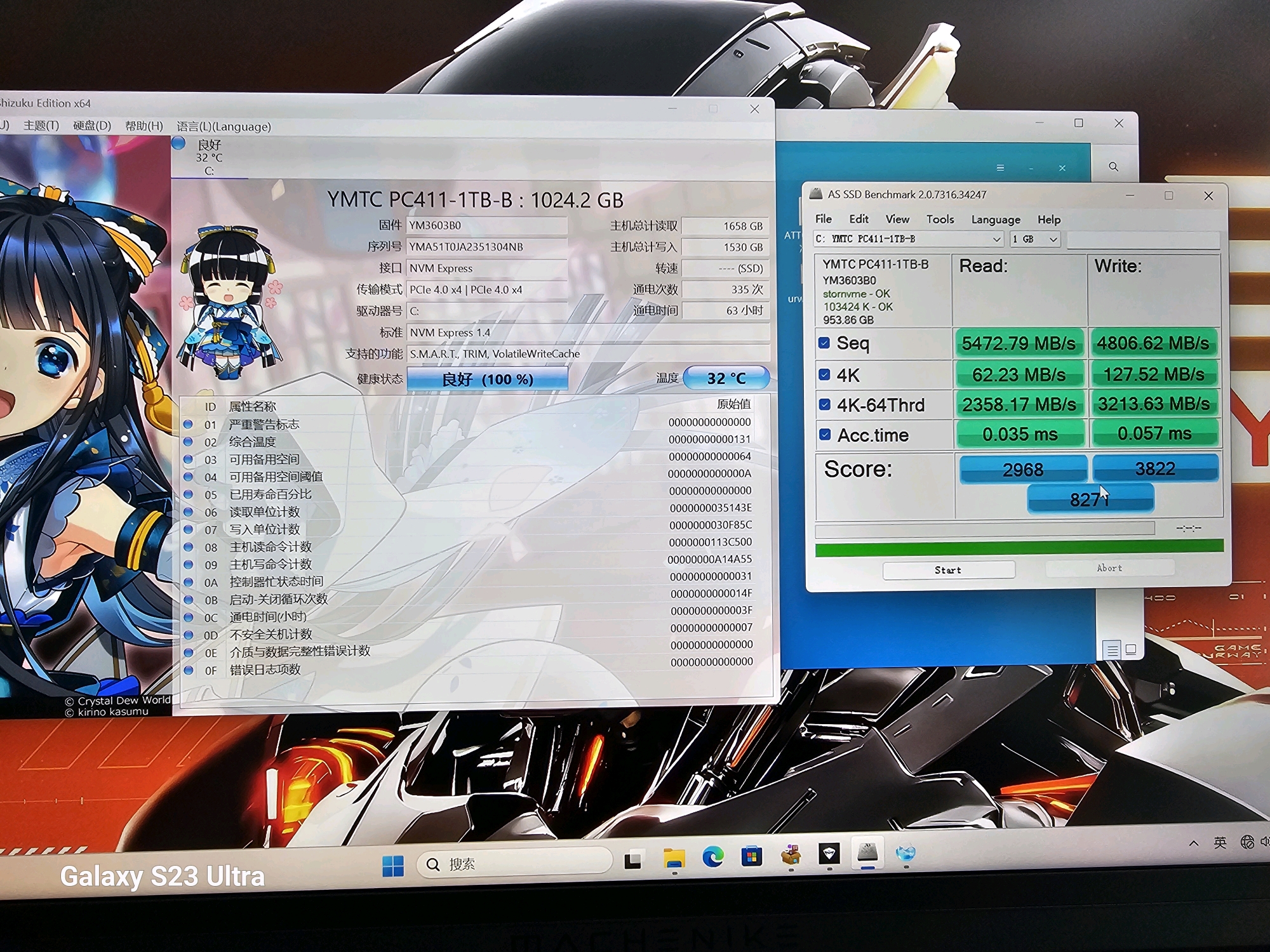Click AS SSD Benchmark title bar icon
The height and width of the screenshot is (952, 1270).
[x=816, y=194]
